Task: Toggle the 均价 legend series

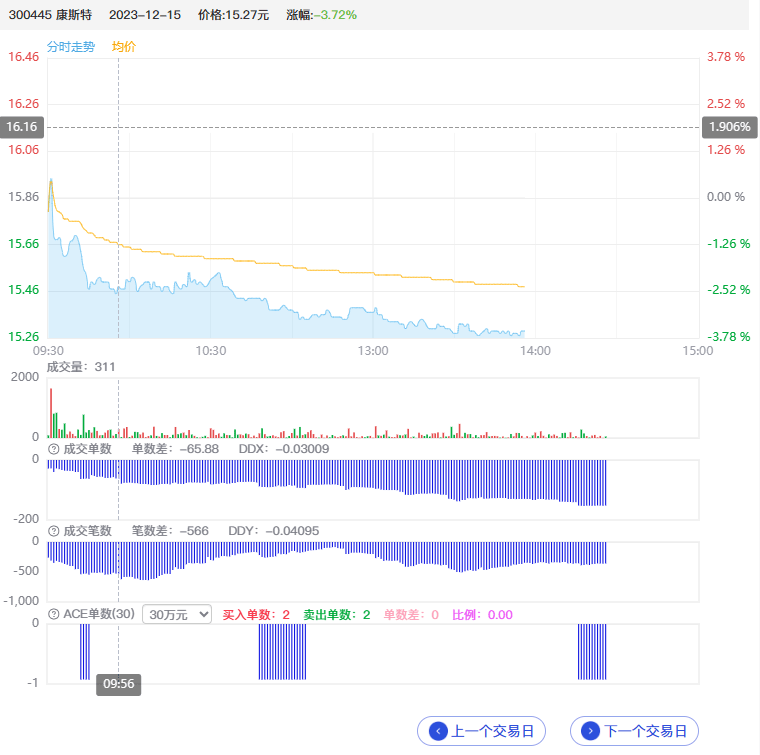Action: click(x=124, y=47)
